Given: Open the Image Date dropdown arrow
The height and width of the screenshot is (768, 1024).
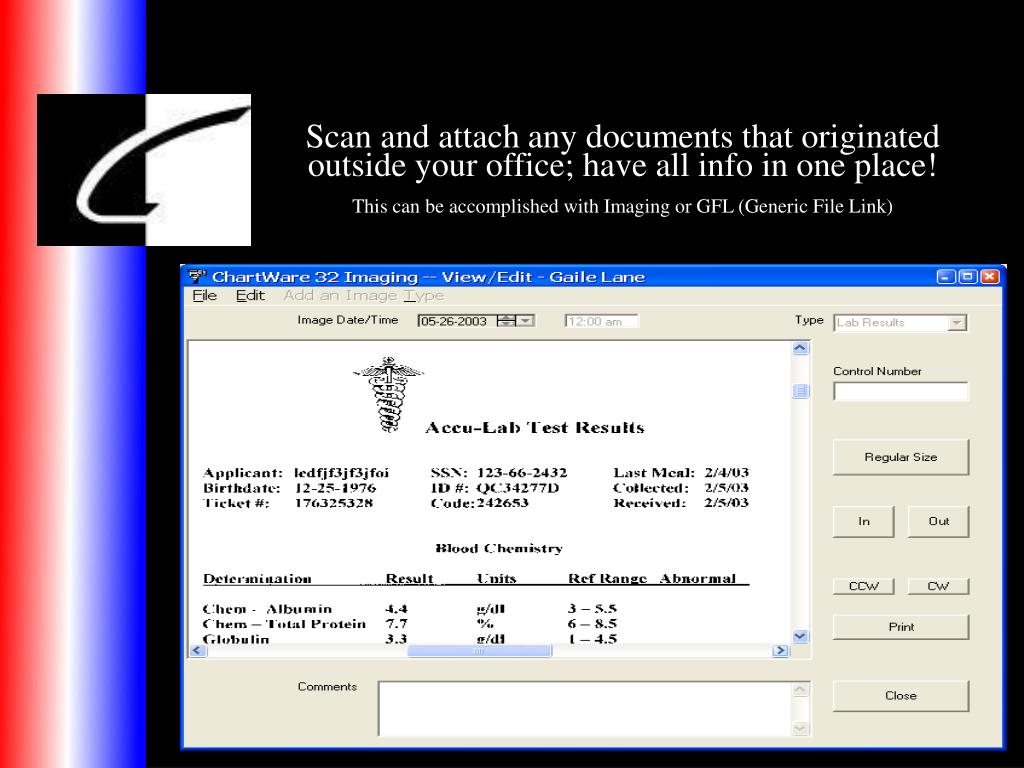Looking at the screenshot, I should 526,321.
